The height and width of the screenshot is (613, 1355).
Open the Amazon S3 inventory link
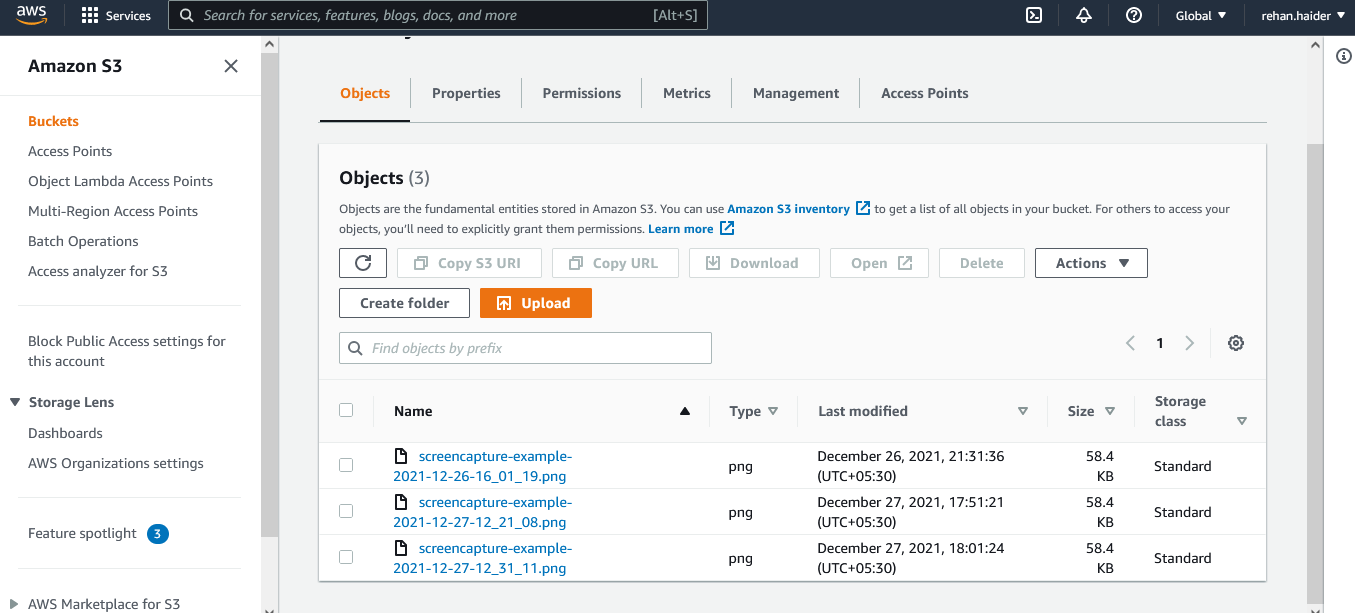tap(790, 208)
